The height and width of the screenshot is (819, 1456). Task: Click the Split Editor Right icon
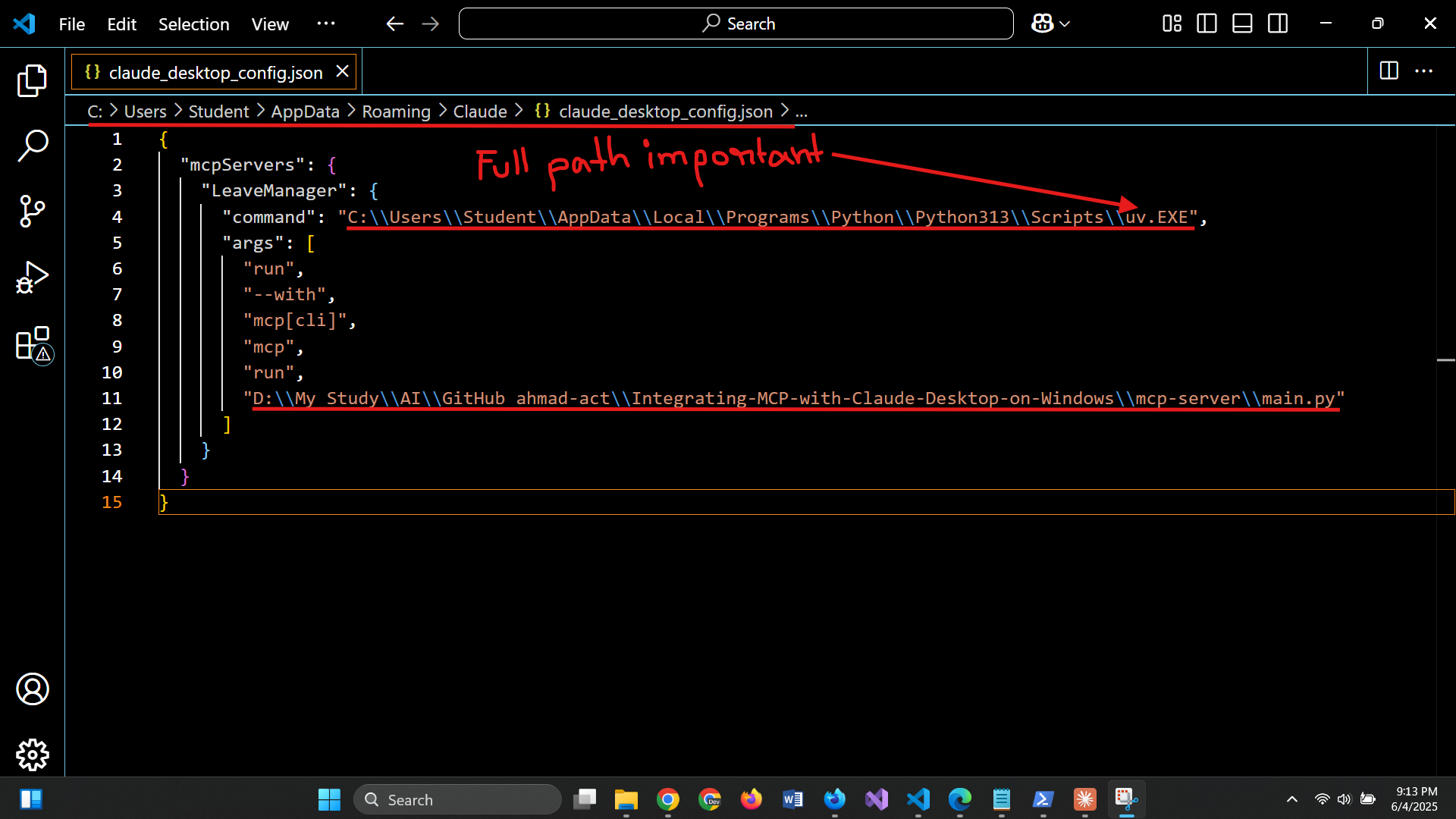[1389, 71]
